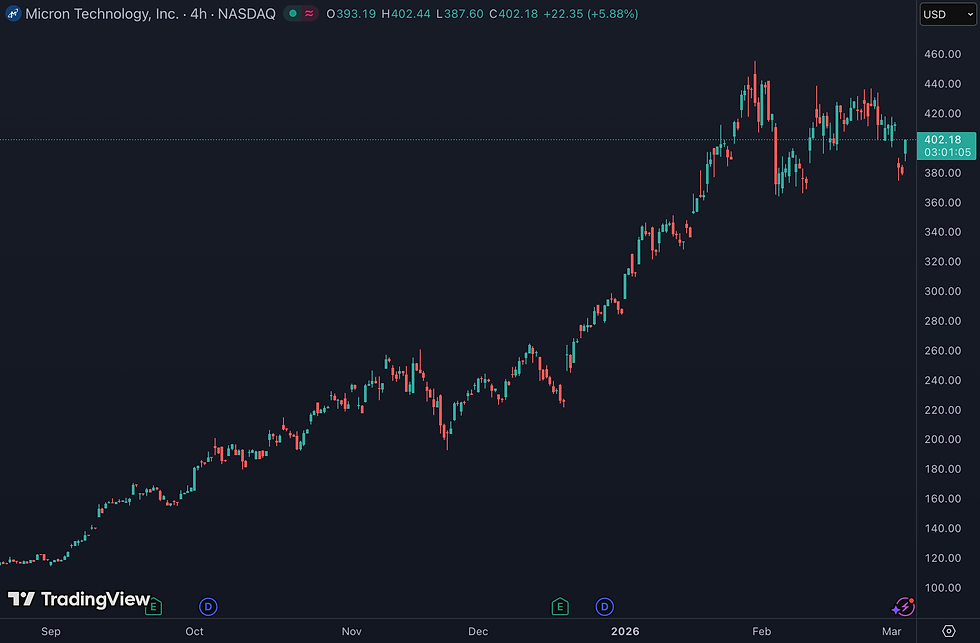Click the Sep label on time axis
This screenshot has width=980, height=643.
pos(51,632)
